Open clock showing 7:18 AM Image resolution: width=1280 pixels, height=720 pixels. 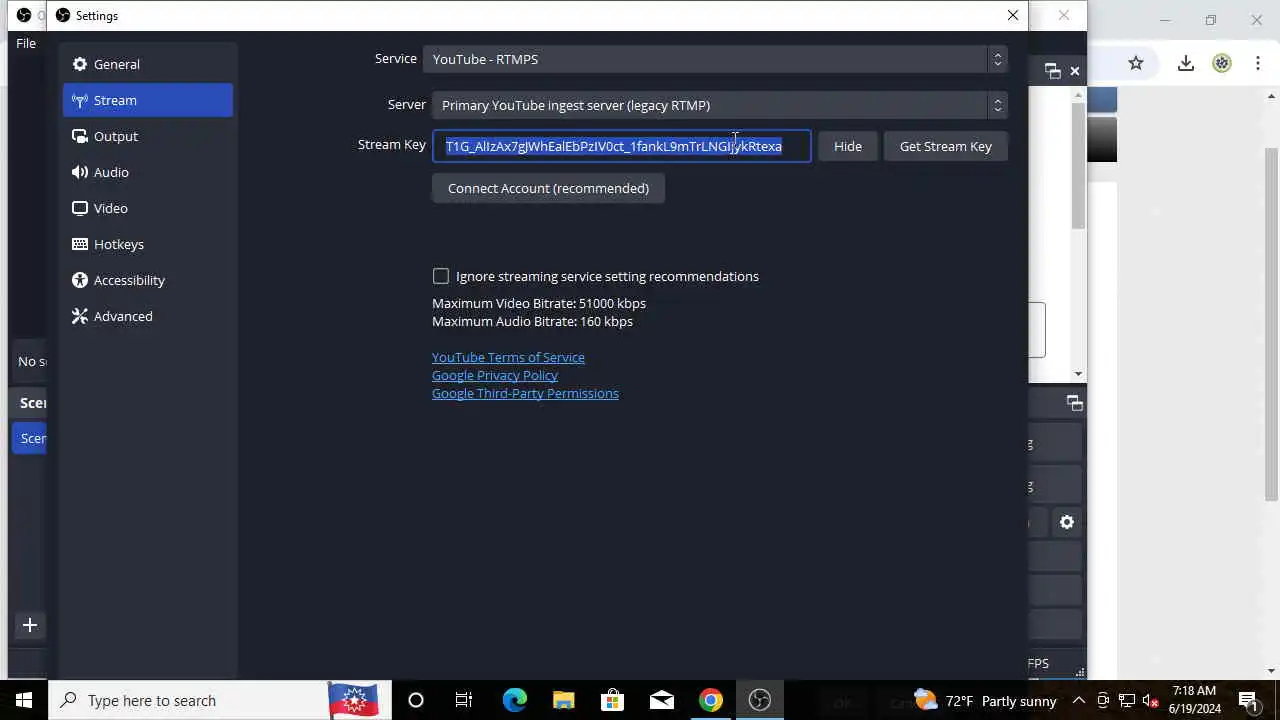1194,700
